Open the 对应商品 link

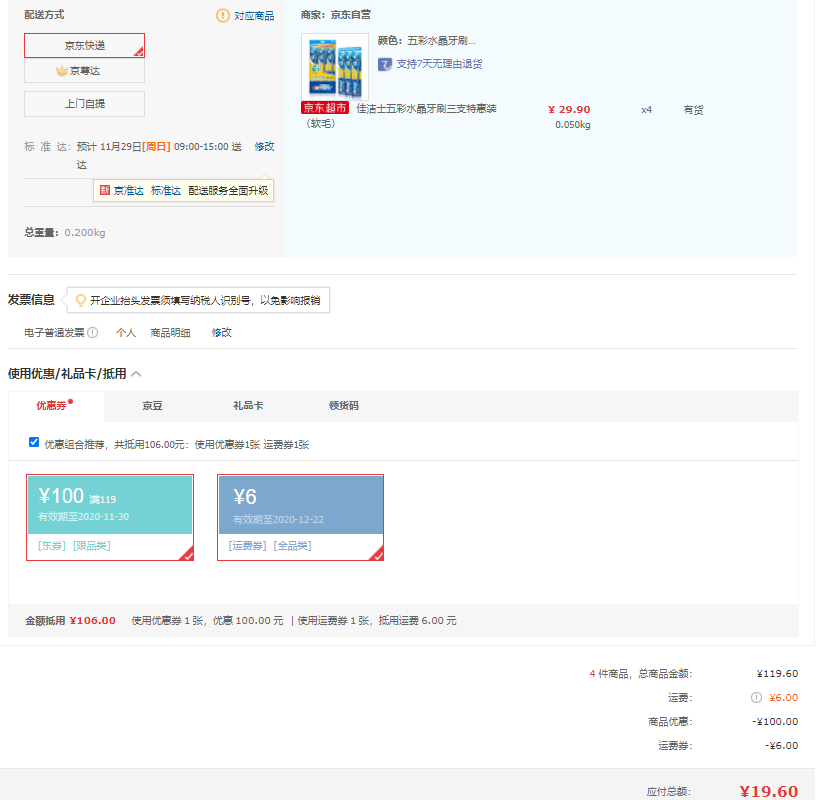pos(254,16)
